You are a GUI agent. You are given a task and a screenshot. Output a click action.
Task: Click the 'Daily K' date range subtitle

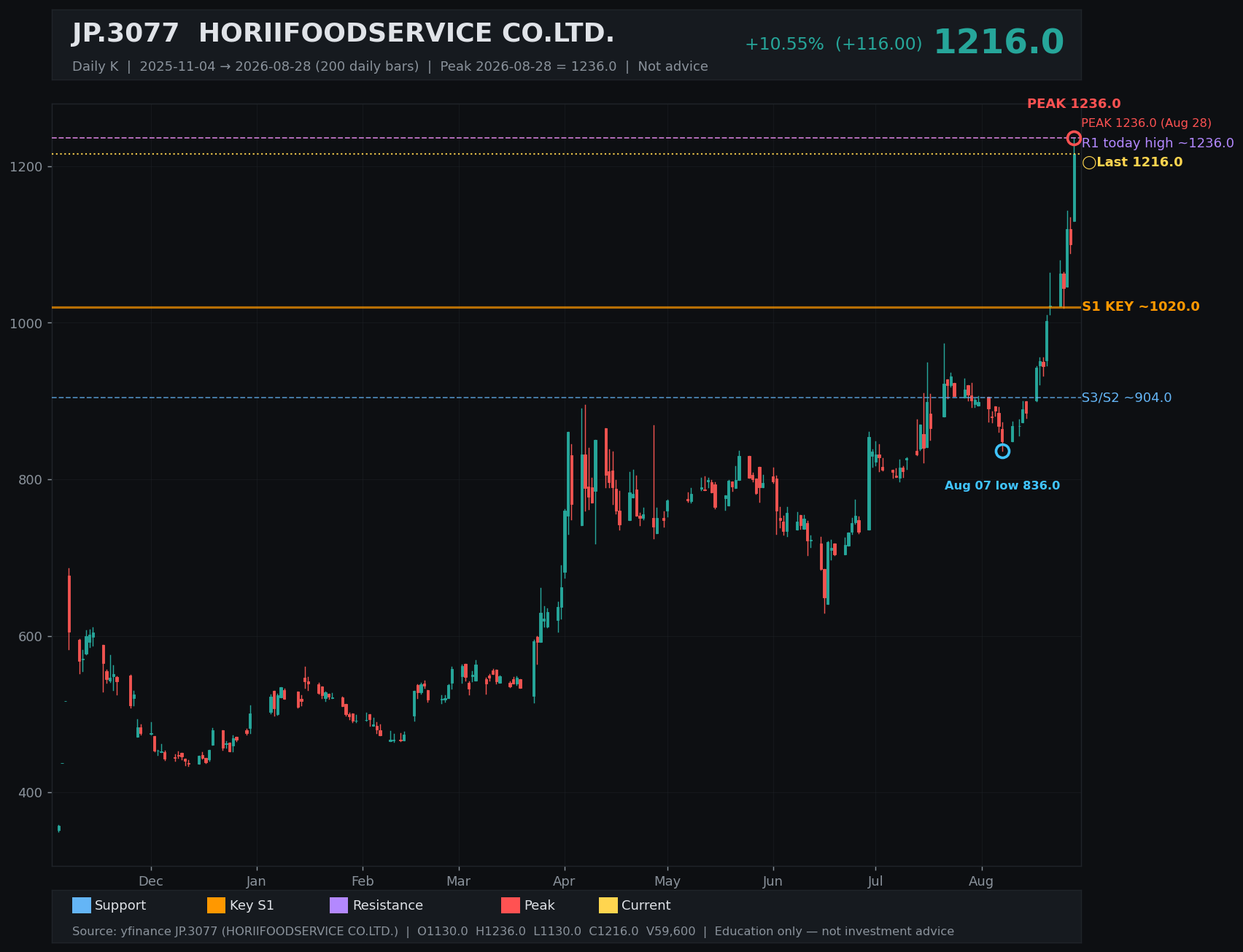[x=390, y=66]
